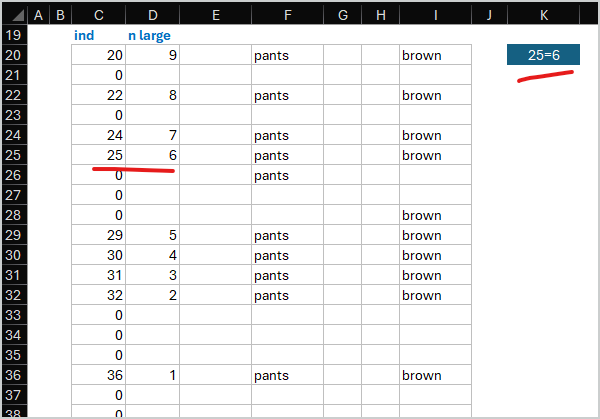Click the column F header
The height and width of the screenshot is (419, 600).
pos(287,15)
